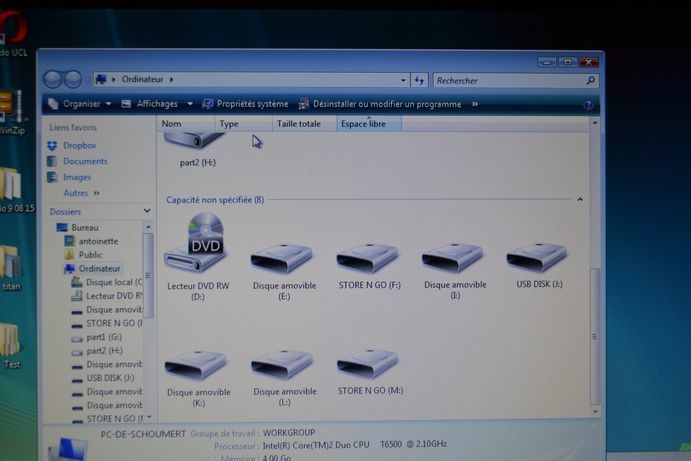This screenshot has height=461, width=691.
Task: Expand the arrow after Ordinateur breadcrumb
Action: pyautogui.click(x=171, y=80)
